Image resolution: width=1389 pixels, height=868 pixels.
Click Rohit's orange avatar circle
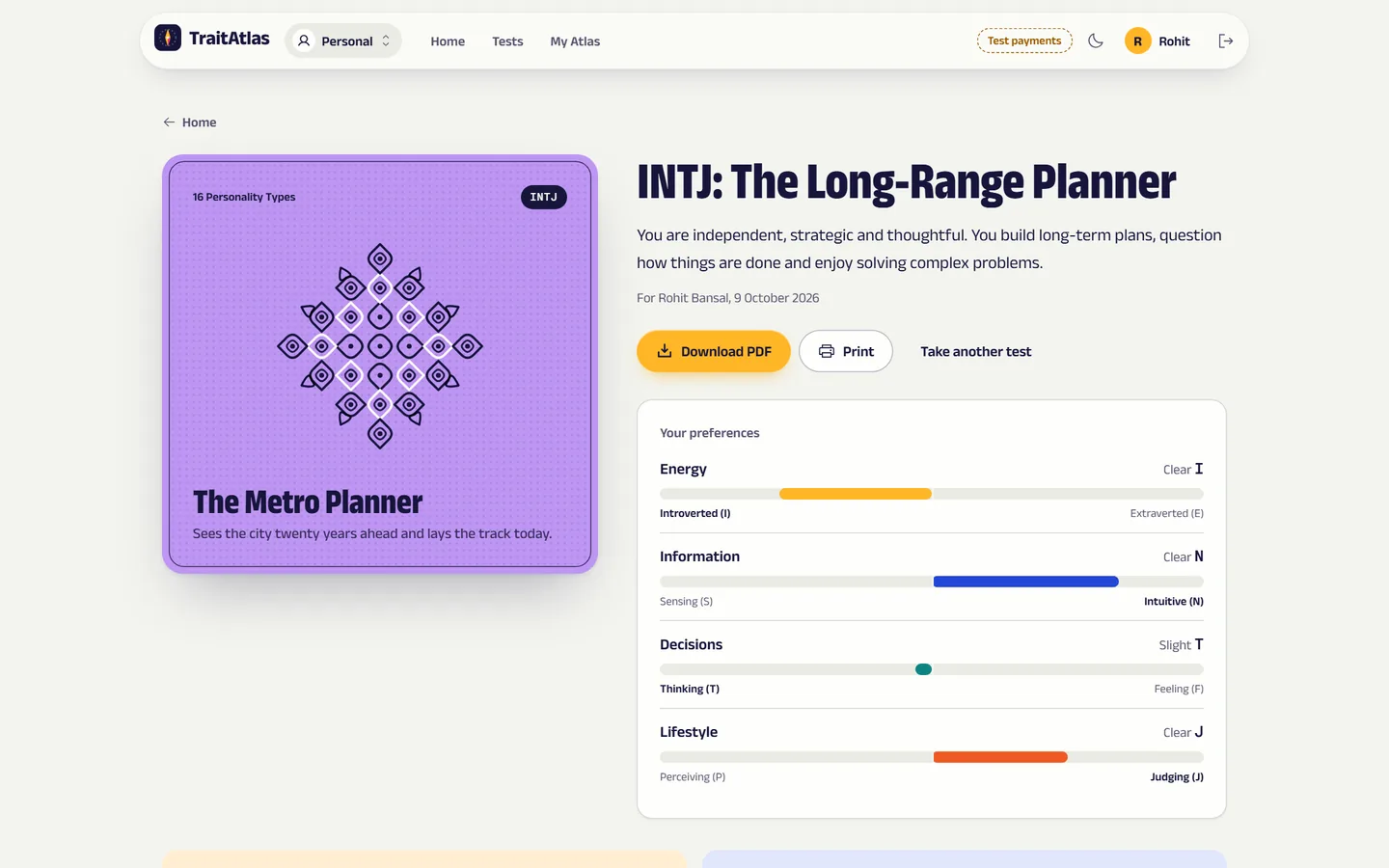[x=1138, y=41]
